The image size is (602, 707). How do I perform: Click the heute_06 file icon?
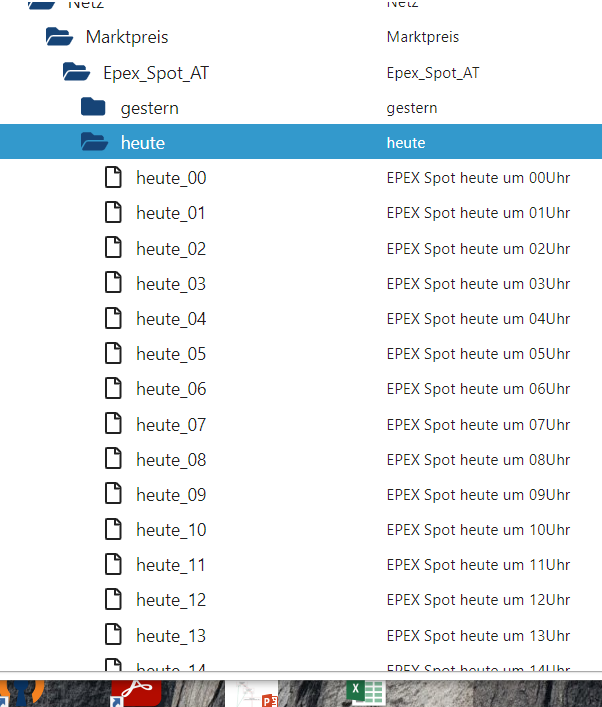[113, 389]
